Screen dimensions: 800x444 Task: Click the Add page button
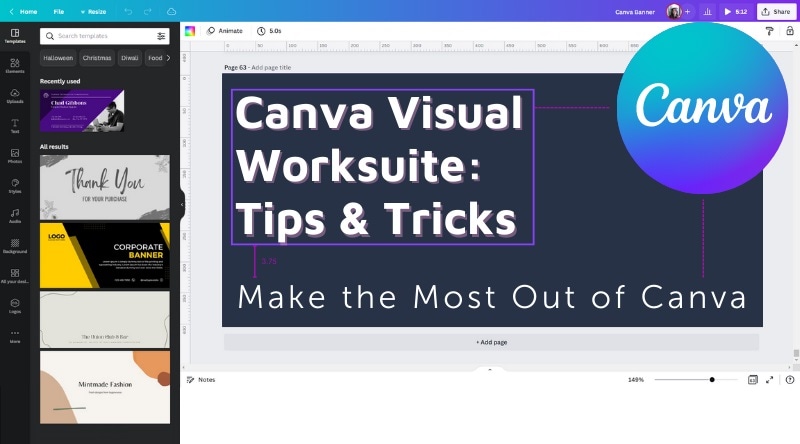[x=491, y=342]
